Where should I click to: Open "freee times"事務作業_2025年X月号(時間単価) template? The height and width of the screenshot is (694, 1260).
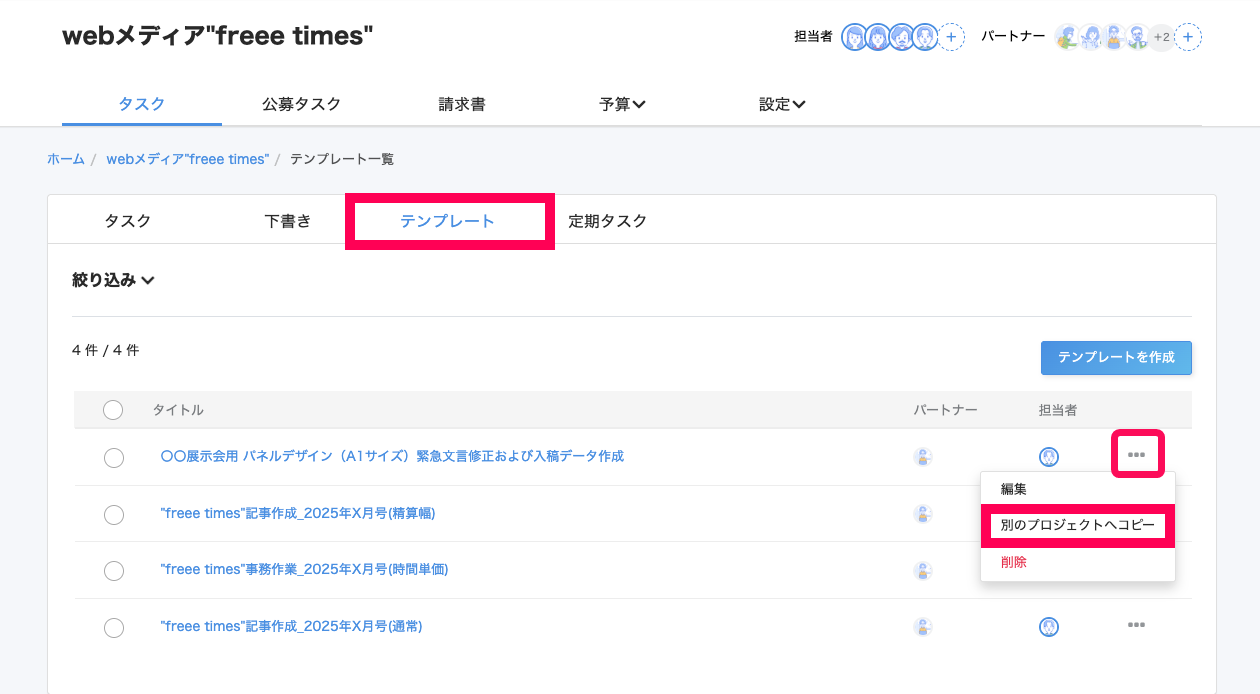(x=304, y=569)
